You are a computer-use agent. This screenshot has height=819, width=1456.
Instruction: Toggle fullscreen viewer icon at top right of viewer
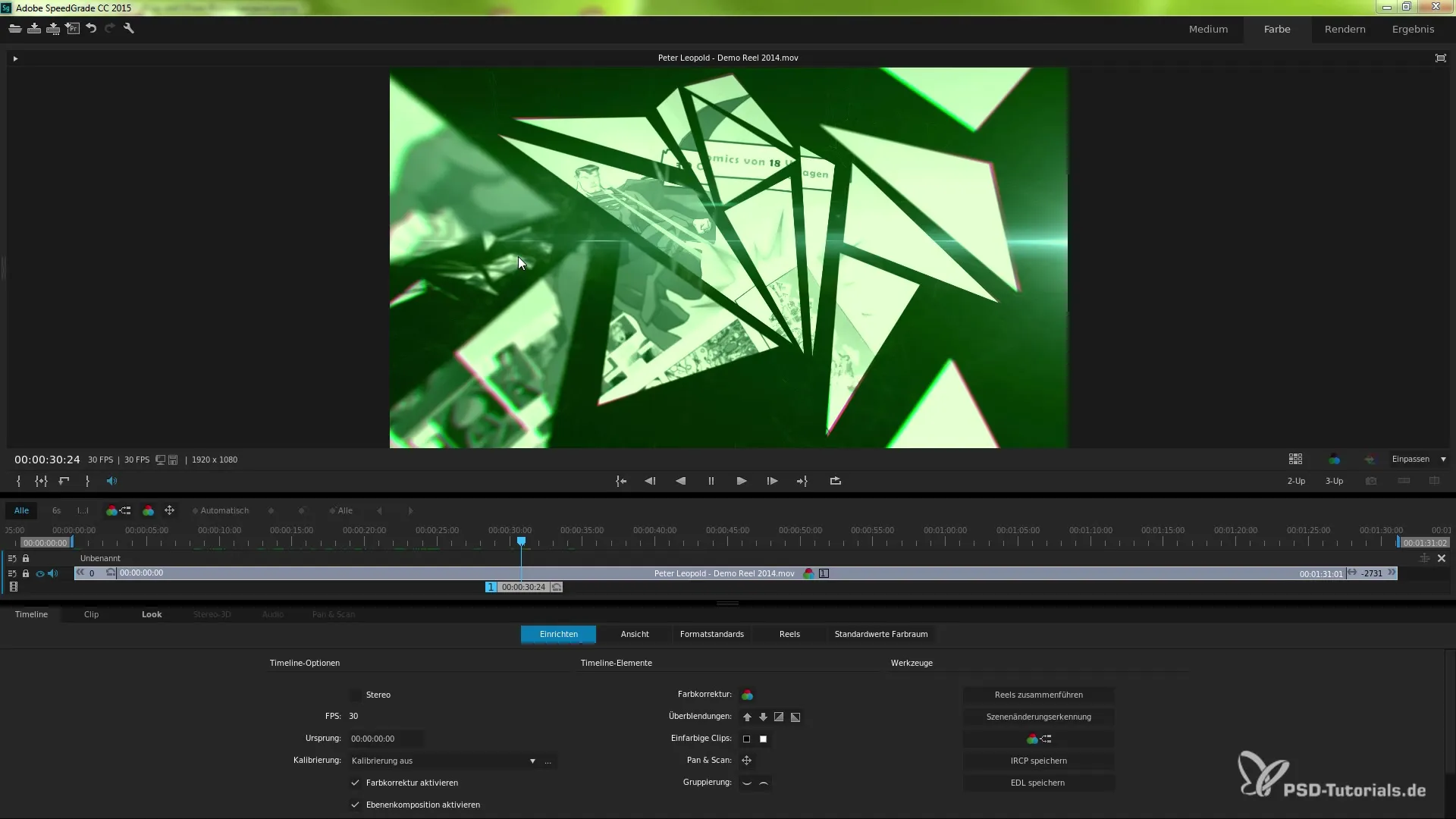[1441, 58]
